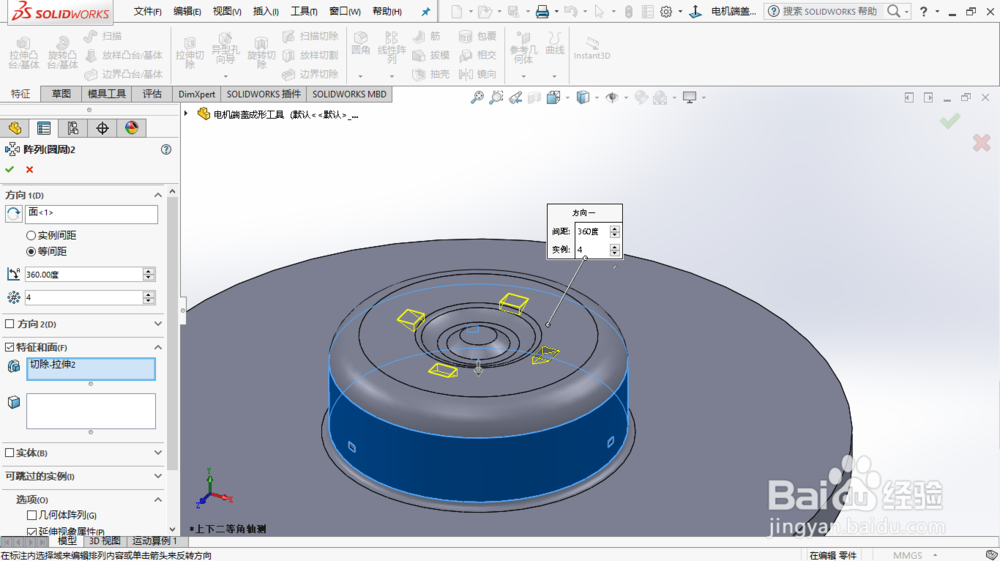Image resolution: width=1000 pixels, height=561 pixels.
Task: Open the 窗口(W) menu
Action: [x=344, y=11]
